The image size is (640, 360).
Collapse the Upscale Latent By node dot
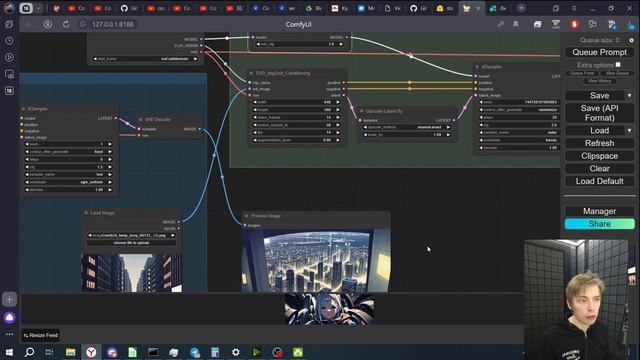pyautogui.click(x=361, y=111)
